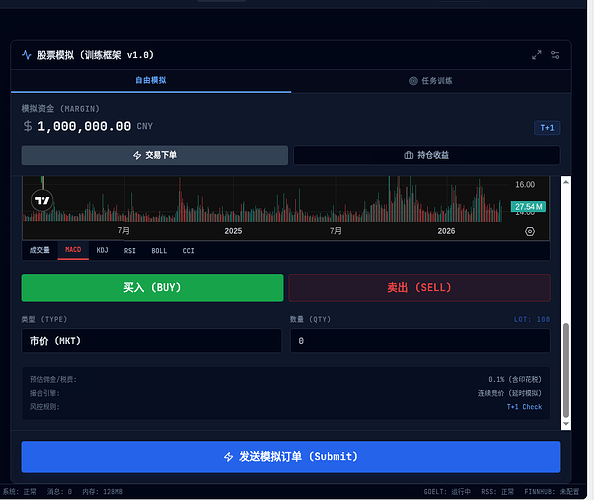Screen dimensions: 594x500
Task: Click the stock simulator pulse icon
Action: pyautogui.click(x=27, y=55)
